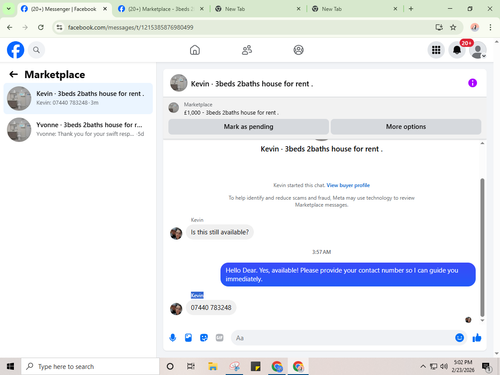Choose a GIF icon

[219, 338]
